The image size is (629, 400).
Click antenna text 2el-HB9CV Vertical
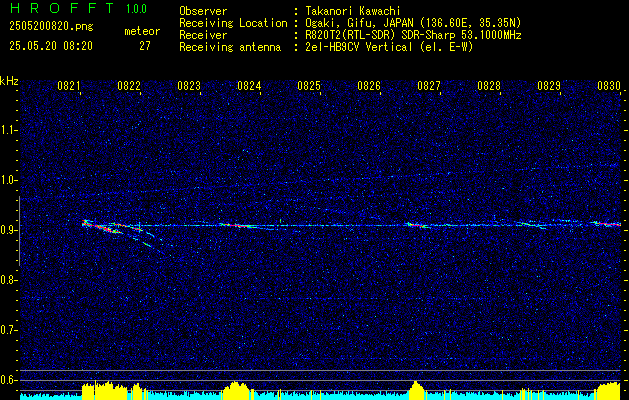359,47
